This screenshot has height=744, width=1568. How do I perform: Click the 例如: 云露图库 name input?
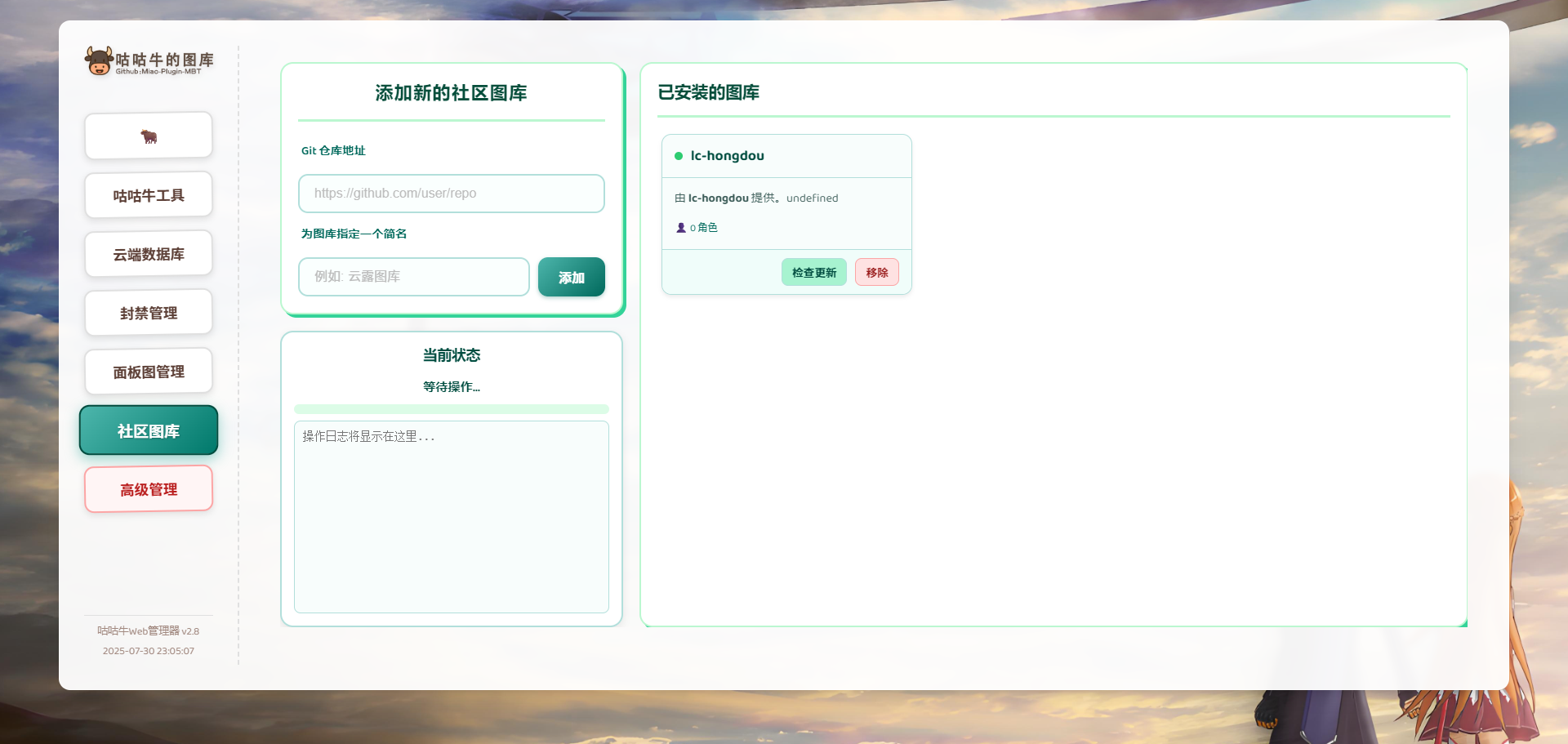coord(413,277)
